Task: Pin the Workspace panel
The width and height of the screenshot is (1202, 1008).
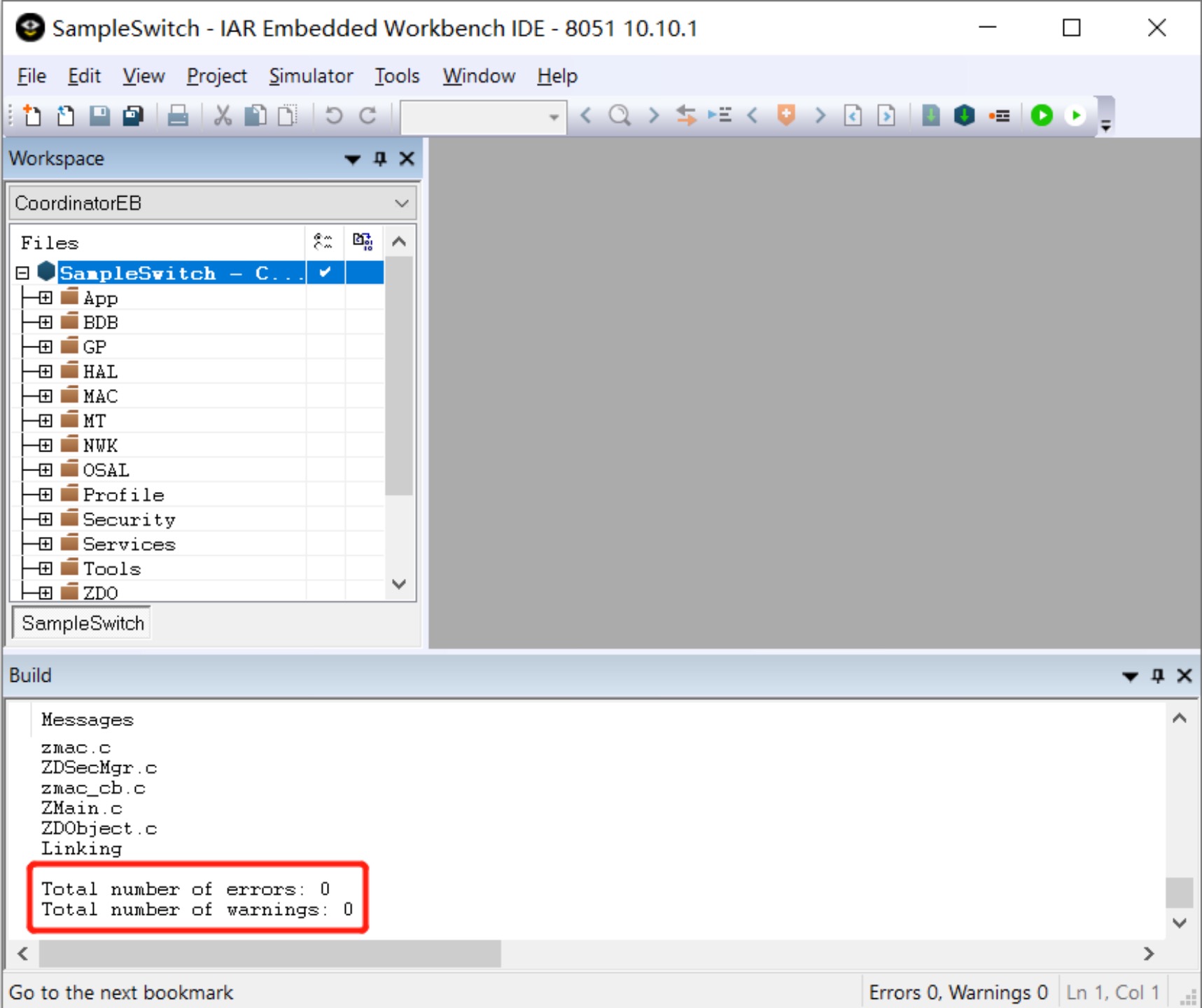Action: [380, 159]
